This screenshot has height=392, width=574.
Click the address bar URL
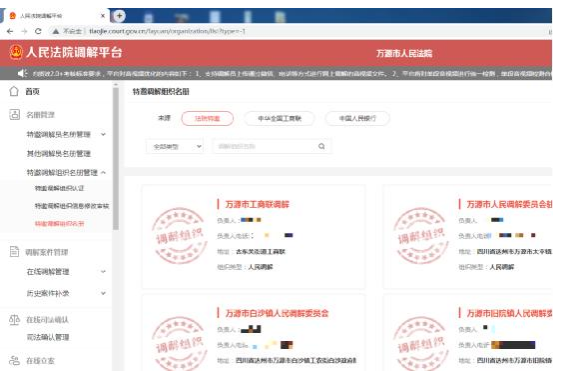[167, 31]
